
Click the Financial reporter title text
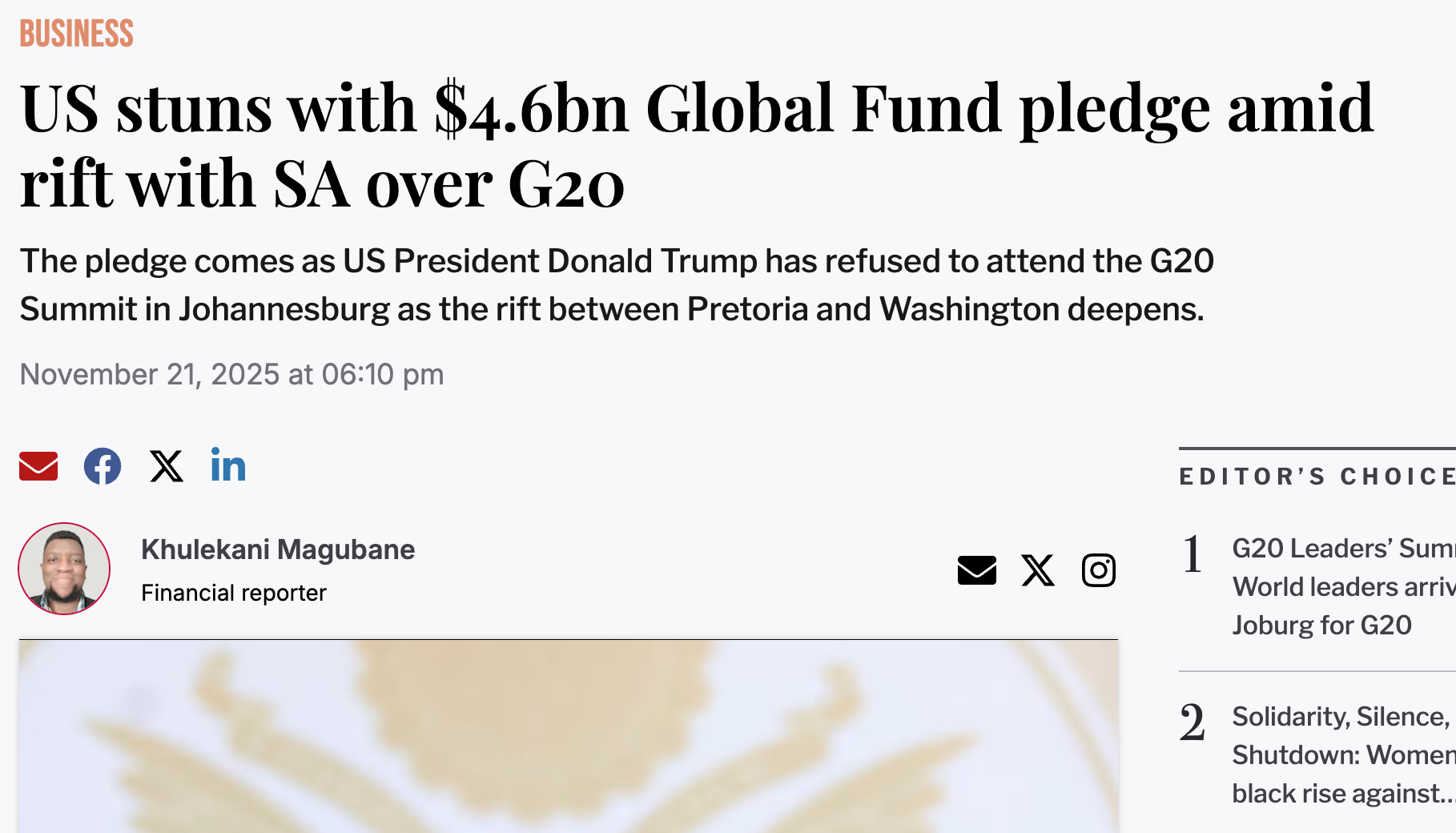tap(234, 593)
